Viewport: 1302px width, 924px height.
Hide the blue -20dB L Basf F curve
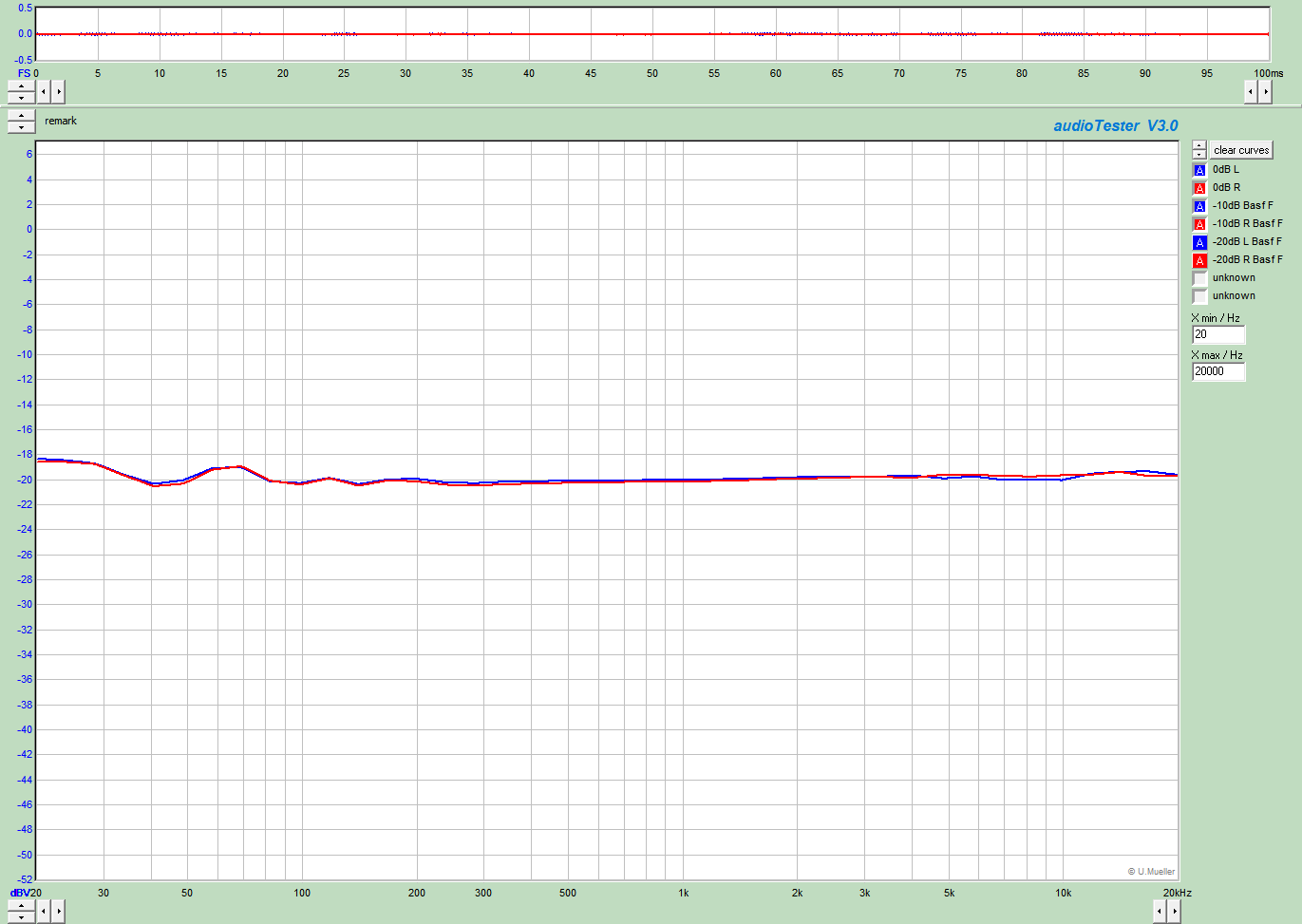click(1199, 242)
